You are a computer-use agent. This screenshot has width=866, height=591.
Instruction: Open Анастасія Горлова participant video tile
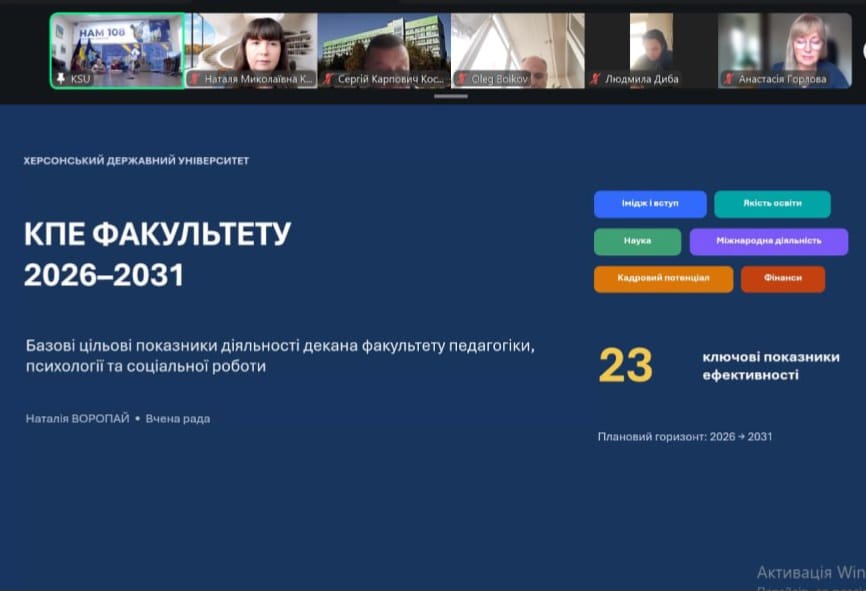point(785,50)
